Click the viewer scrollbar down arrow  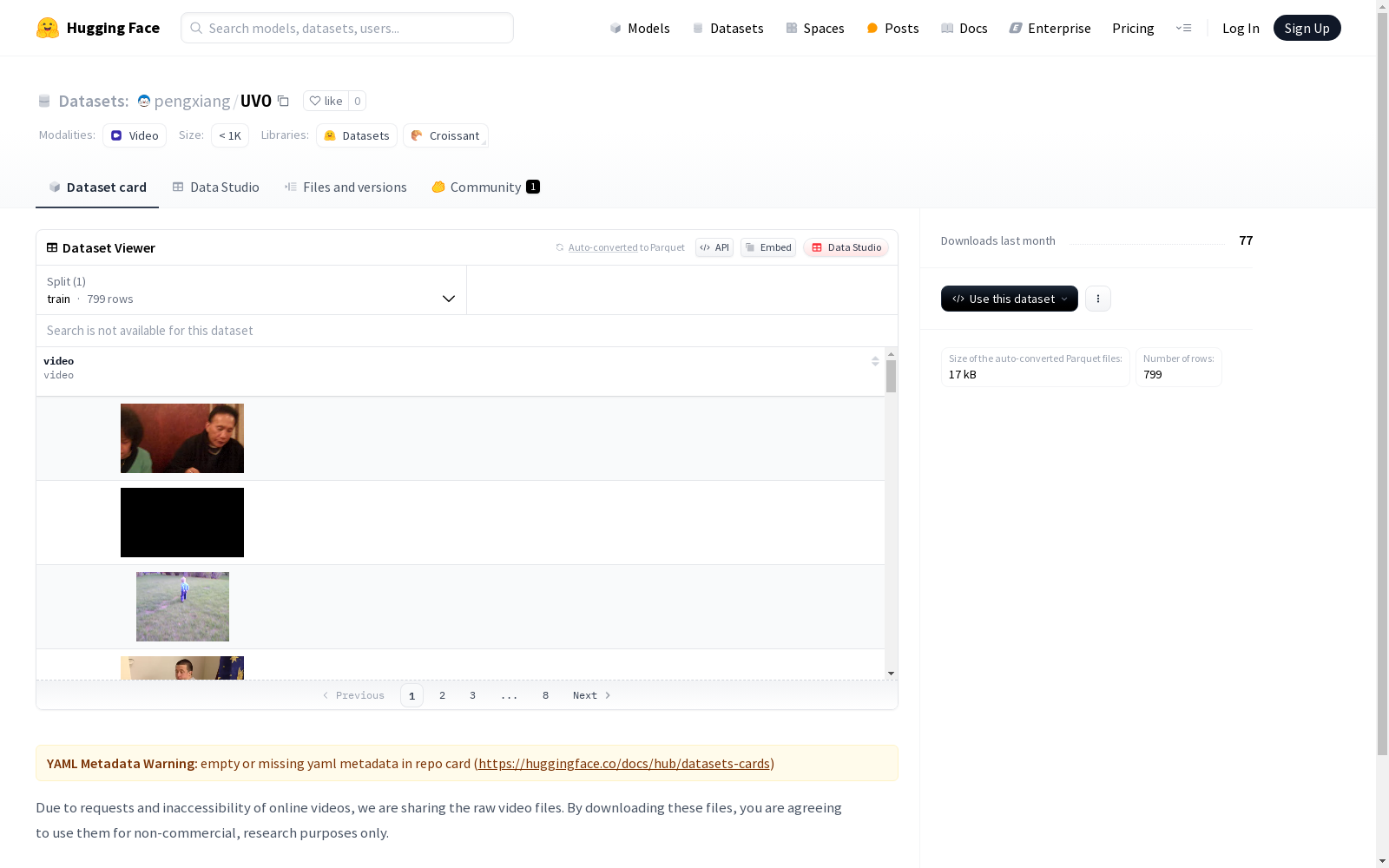click(891, 674)
